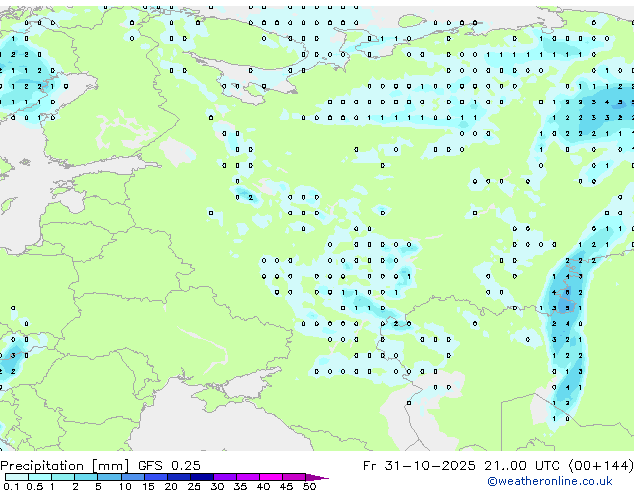Screen dimensions: 634x490
Task: Pick the 15–20 mm blue legend swatch
Action: point(156,477)
